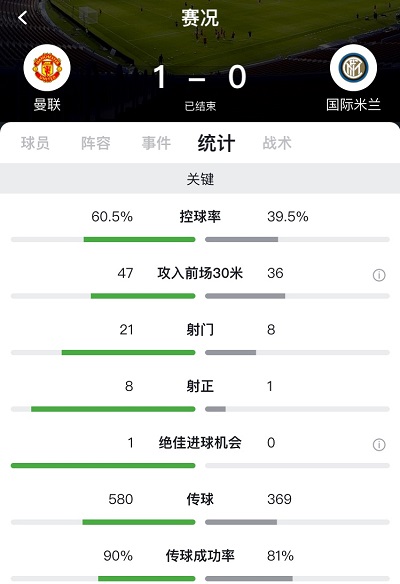Tap the 已结束 match status
Image resolution: width=400 pixels, height=584 pixels.
point(200,107)
